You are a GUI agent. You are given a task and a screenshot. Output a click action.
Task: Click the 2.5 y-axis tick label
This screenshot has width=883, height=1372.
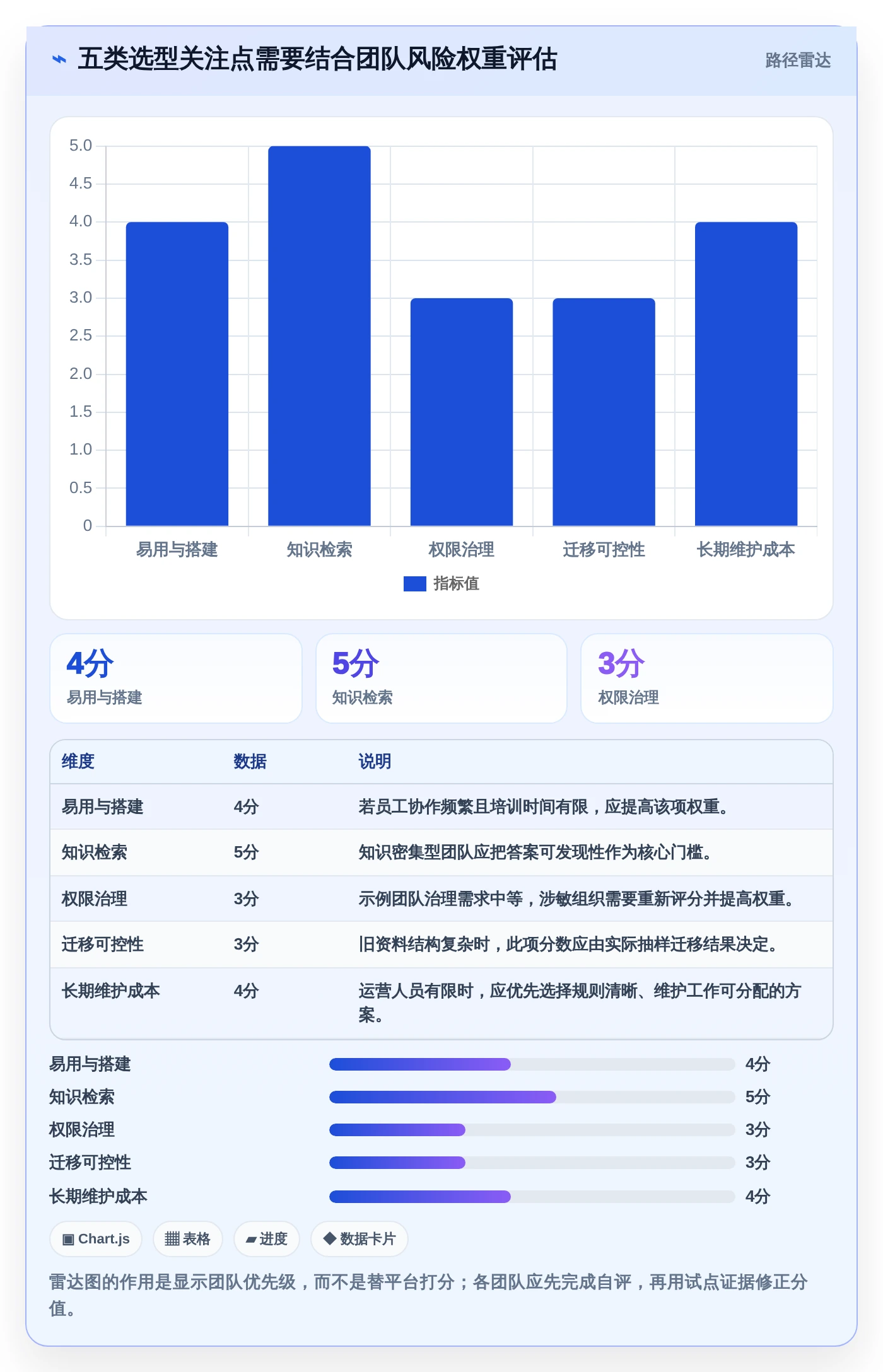[81, 335]
